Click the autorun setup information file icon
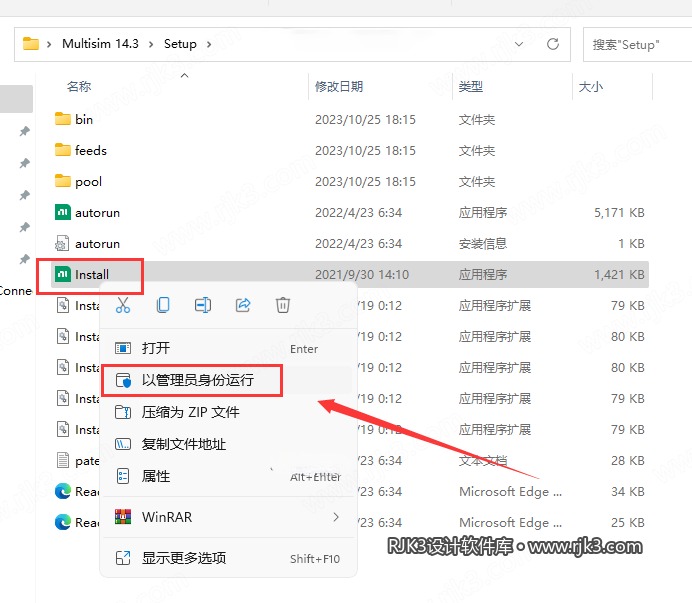The width and height of the screenshot is (692, 603). click(62, 243)
